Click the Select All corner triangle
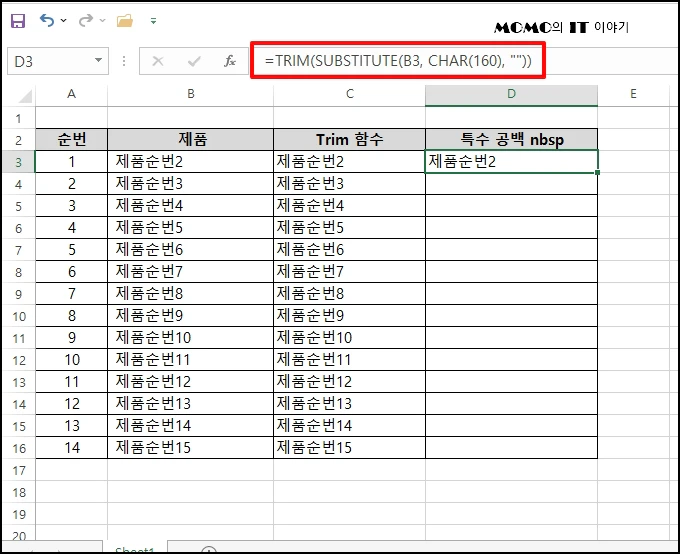Viewport: 680px width, 554px height. [x=24, y=95]
